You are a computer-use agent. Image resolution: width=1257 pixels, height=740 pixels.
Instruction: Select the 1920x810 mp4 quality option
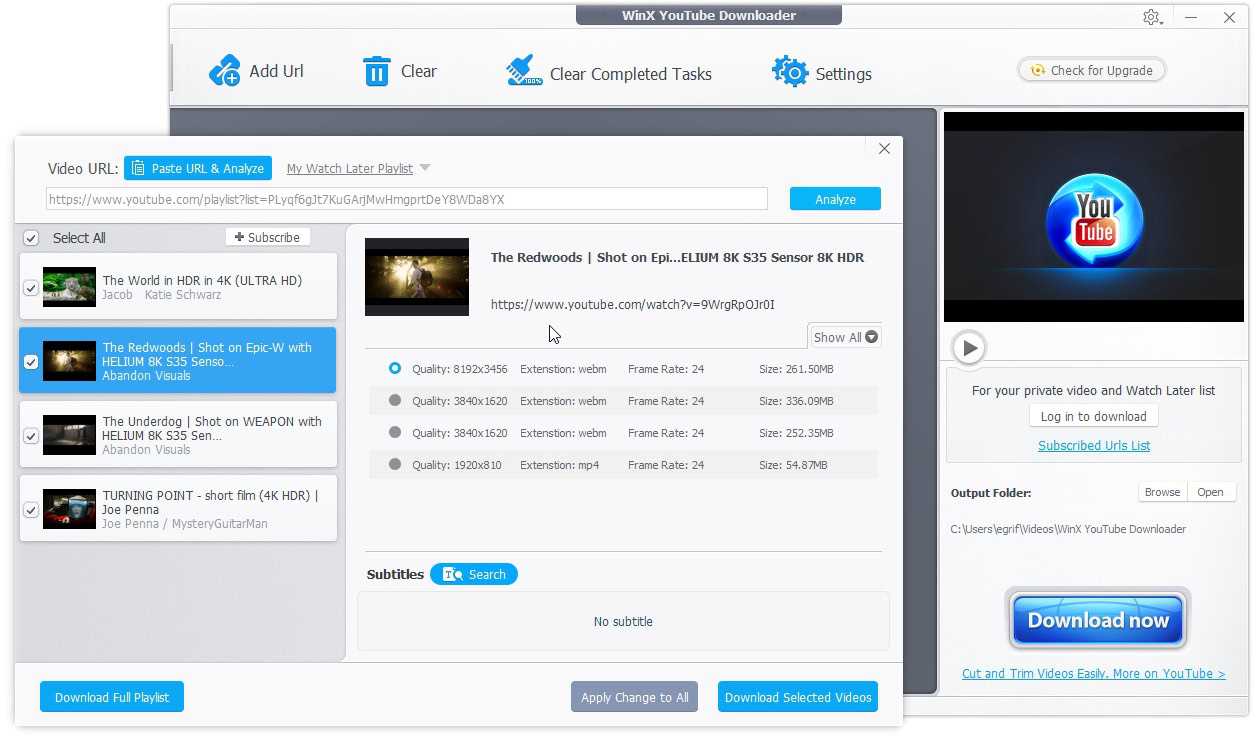click(395, 465)
